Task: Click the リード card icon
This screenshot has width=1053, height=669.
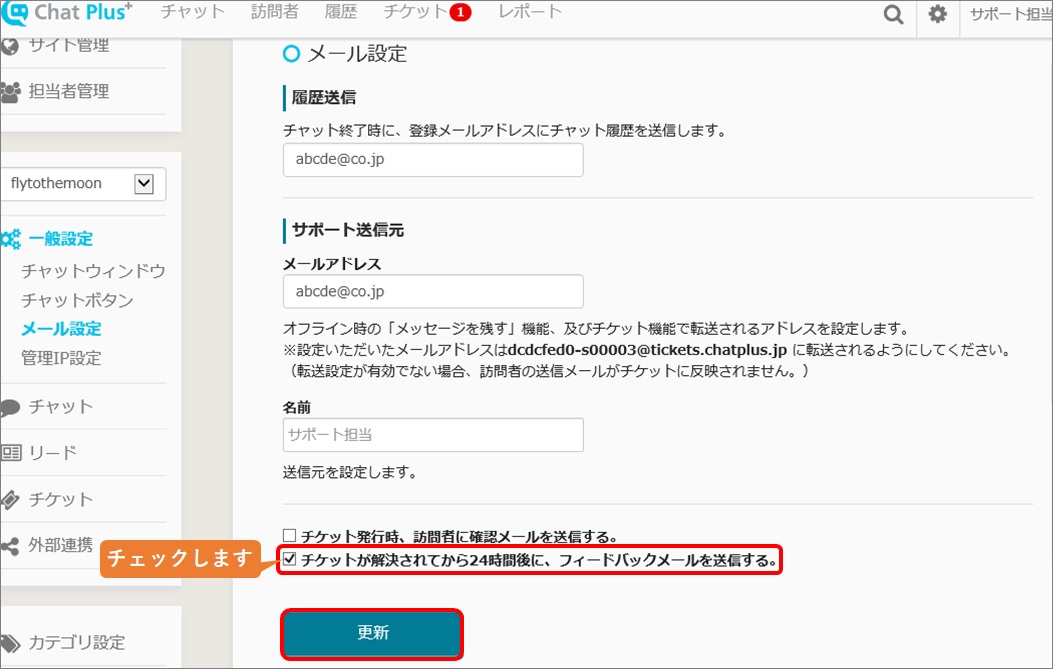Action: [x=11, y=453]
